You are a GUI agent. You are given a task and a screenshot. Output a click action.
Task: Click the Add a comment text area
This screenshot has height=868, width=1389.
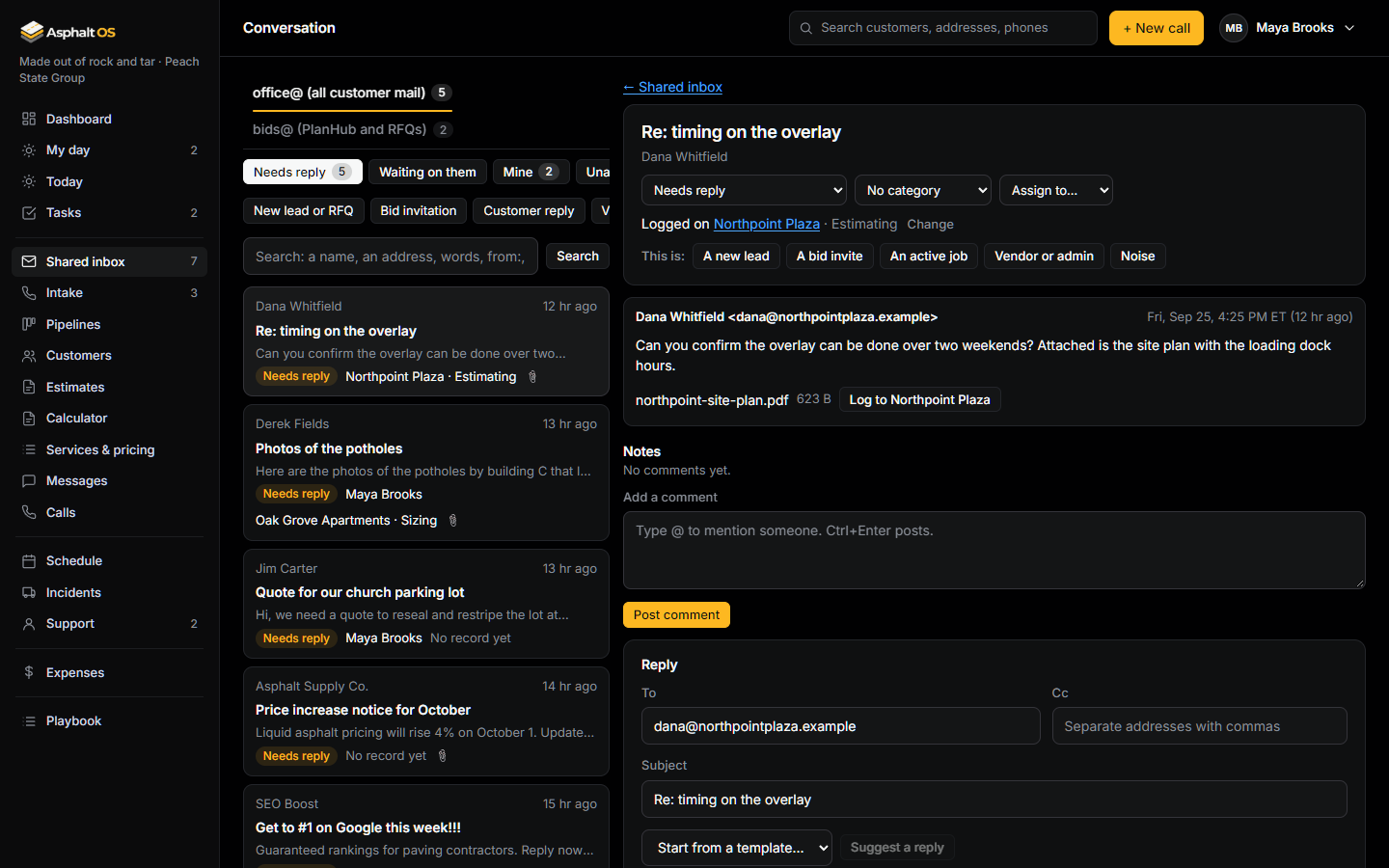coord(994,550)
